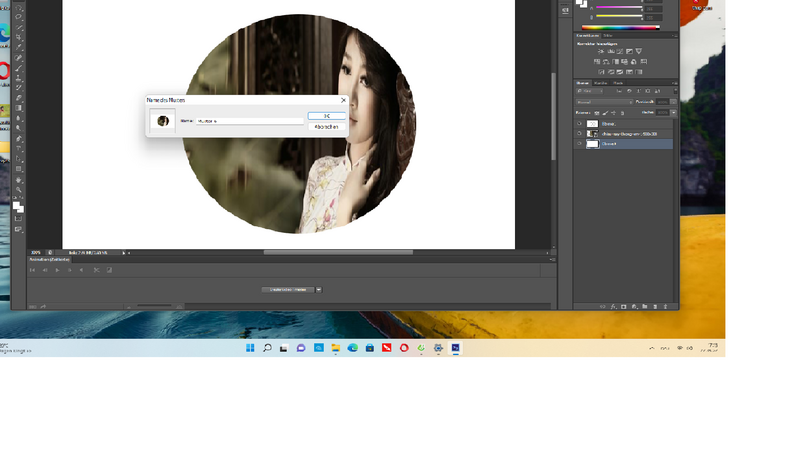The image size is (800, 450).
Task: Select the Animation (Zeitleiste) tab
Action: click(49, 260)
